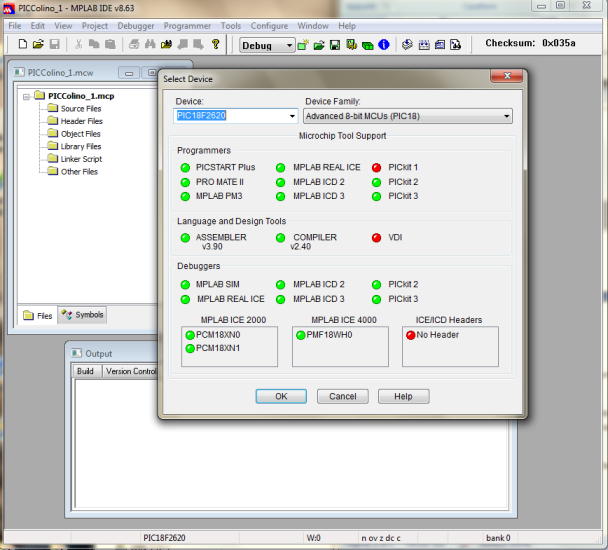Open the Tools menu
Screen dimensions: 608x550
click(231, 26)
